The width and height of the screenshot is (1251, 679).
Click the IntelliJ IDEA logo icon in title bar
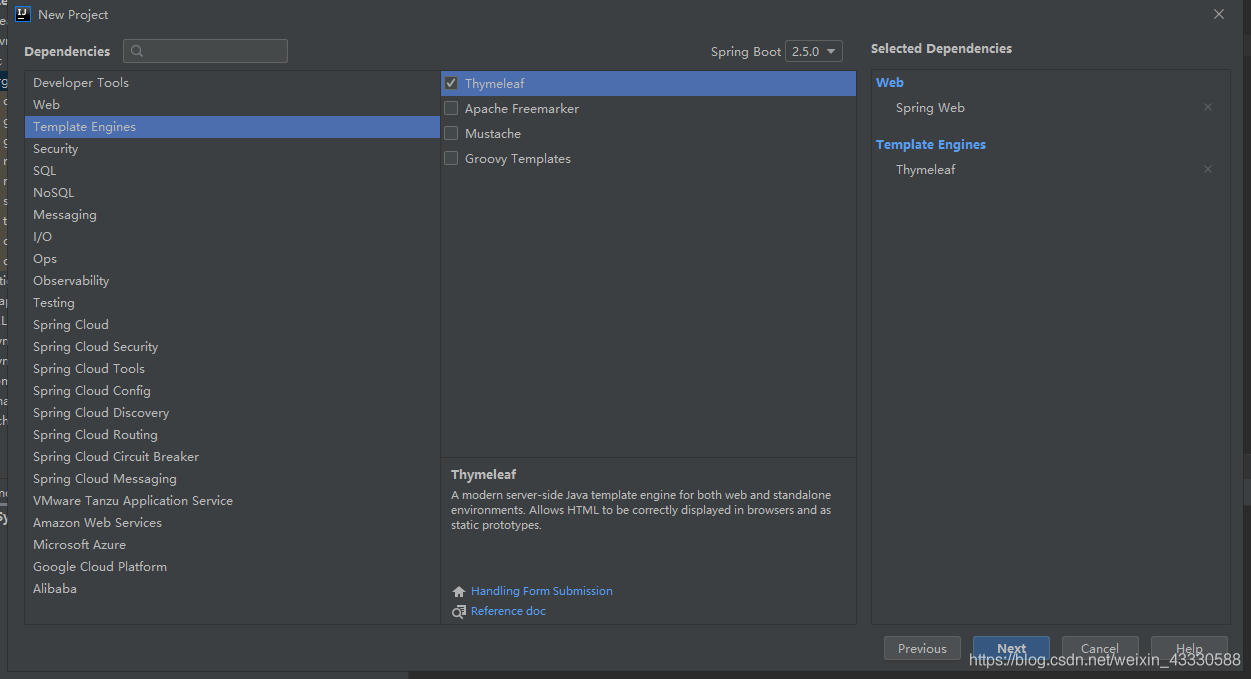coord(23,14)
